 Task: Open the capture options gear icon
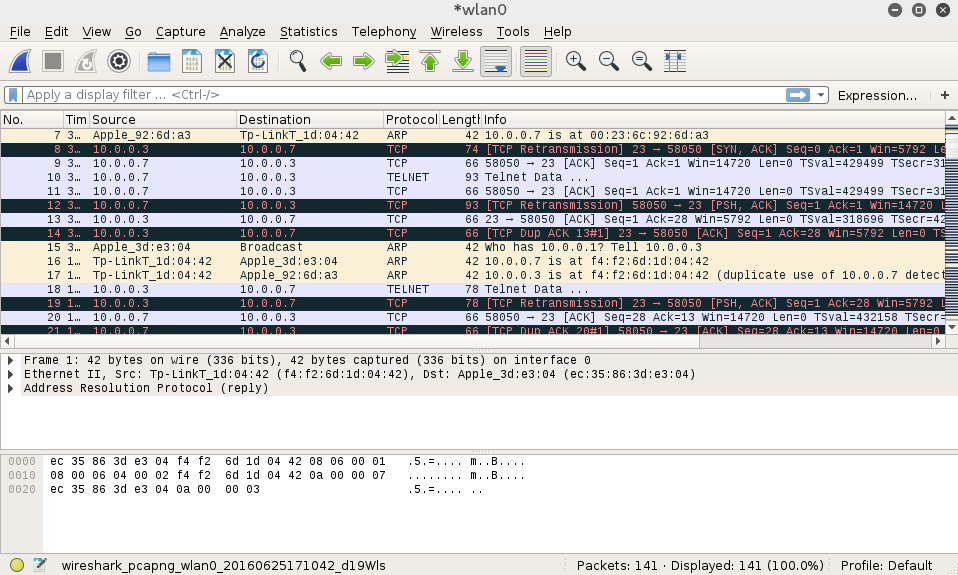119,61
